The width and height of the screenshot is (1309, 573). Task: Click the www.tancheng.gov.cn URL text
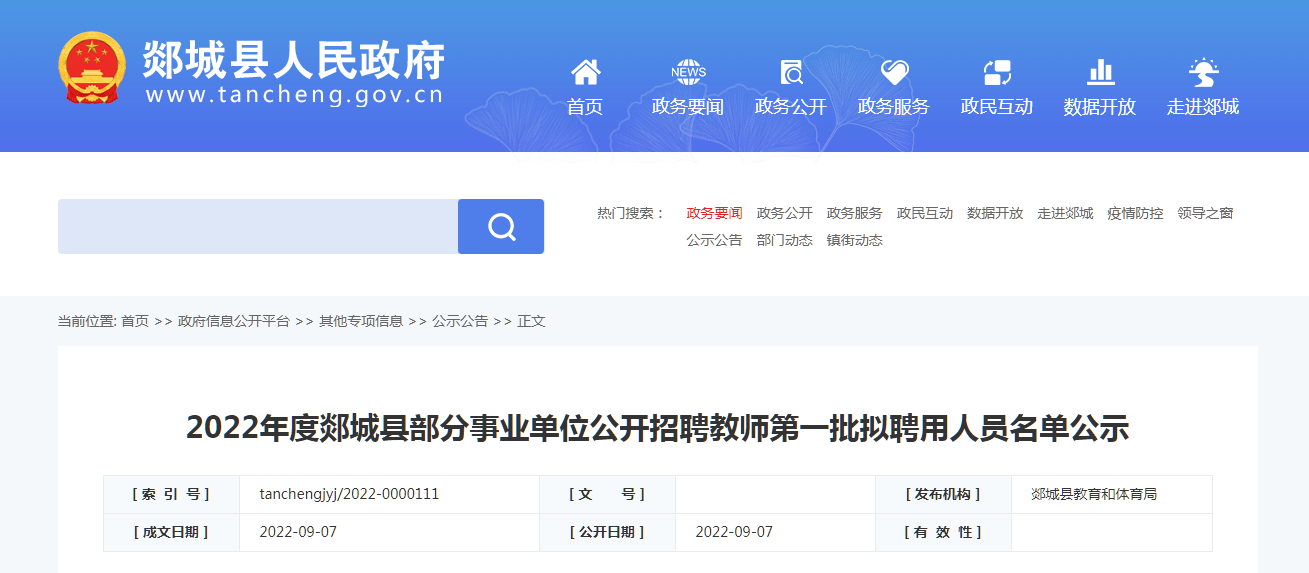pos(294,95)
